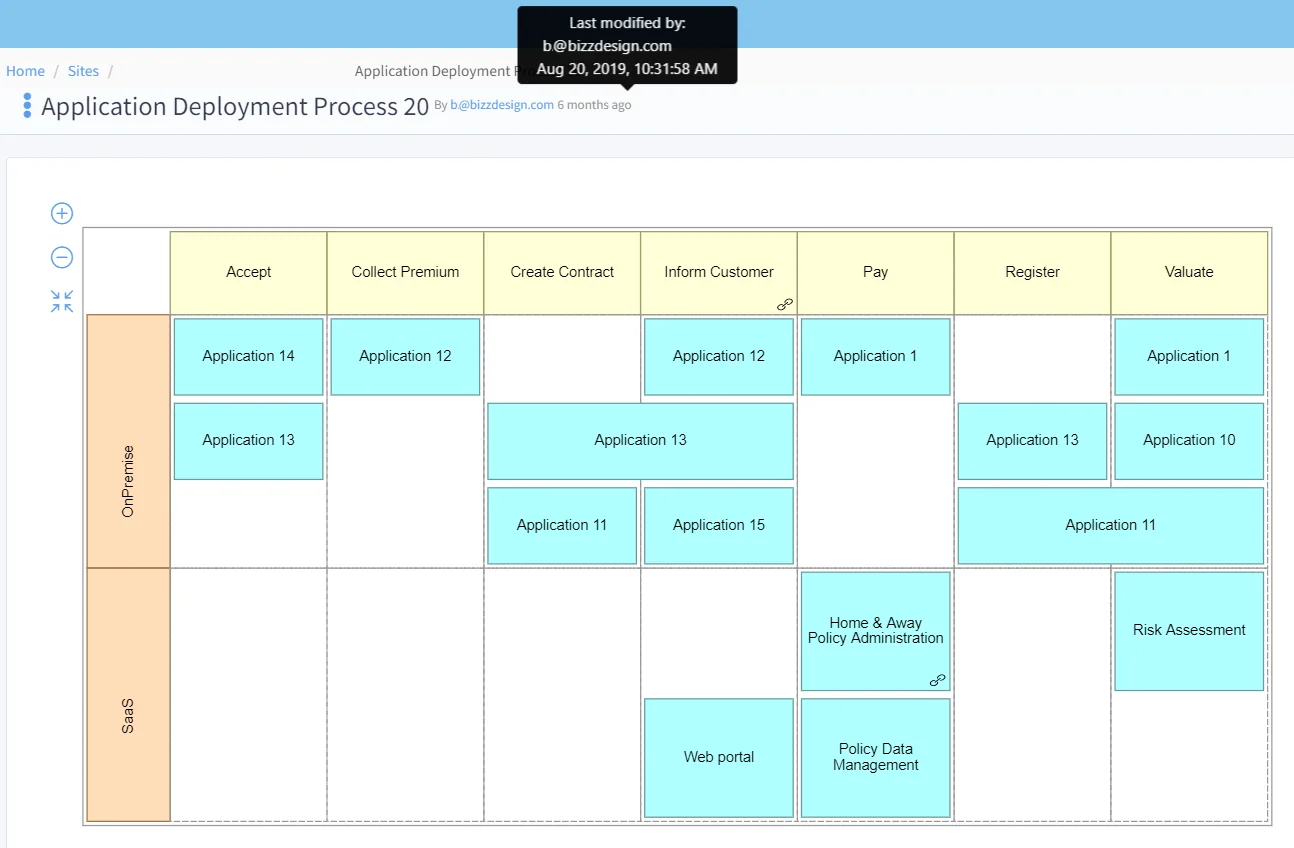Open the Home breadcrumb link
Image resolution: width=1294 pixels, height=848 pixels.
pyautogui.click(x=25, y=71)
